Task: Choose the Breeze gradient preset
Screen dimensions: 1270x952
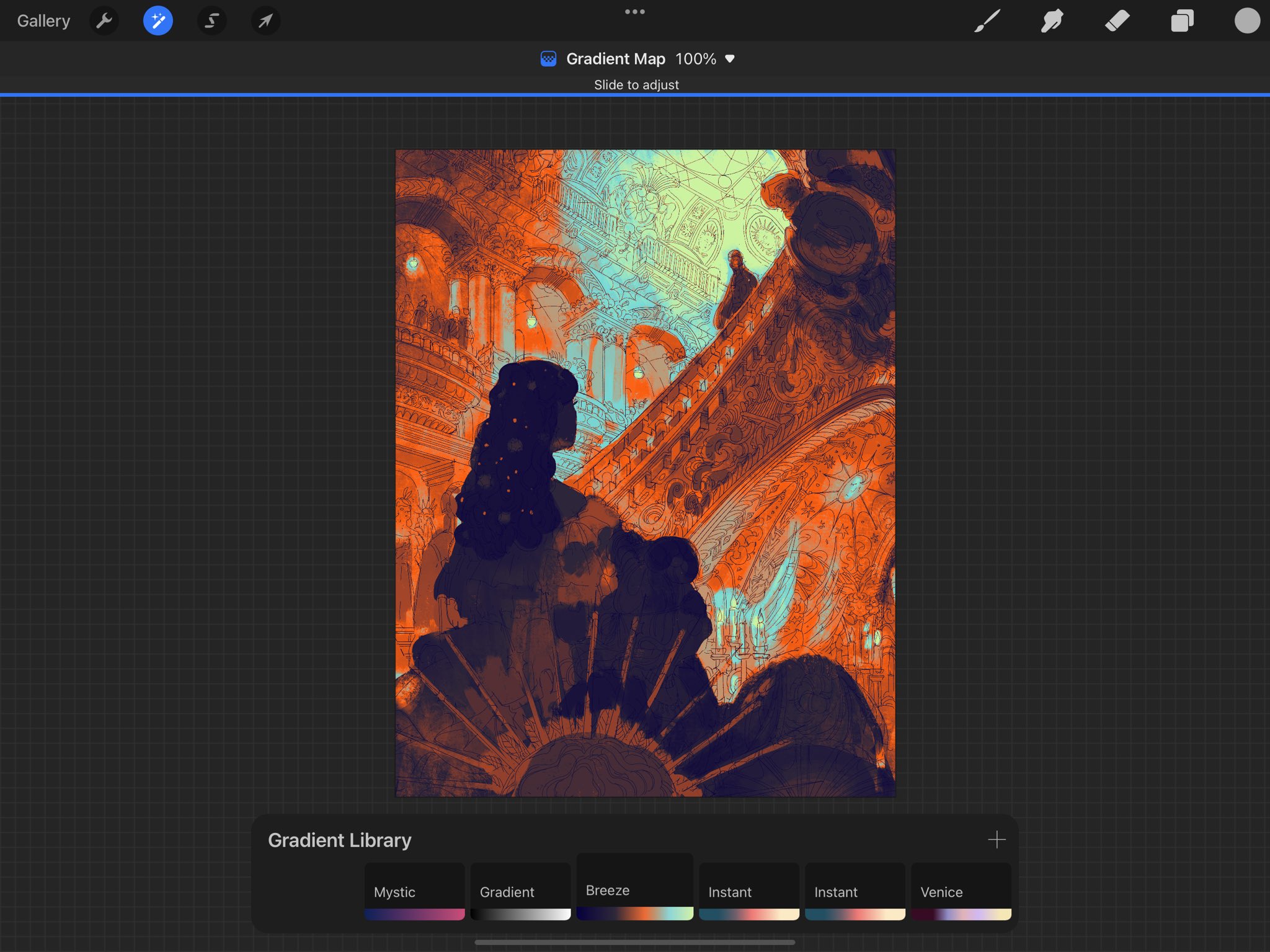Action: (634, 887)
